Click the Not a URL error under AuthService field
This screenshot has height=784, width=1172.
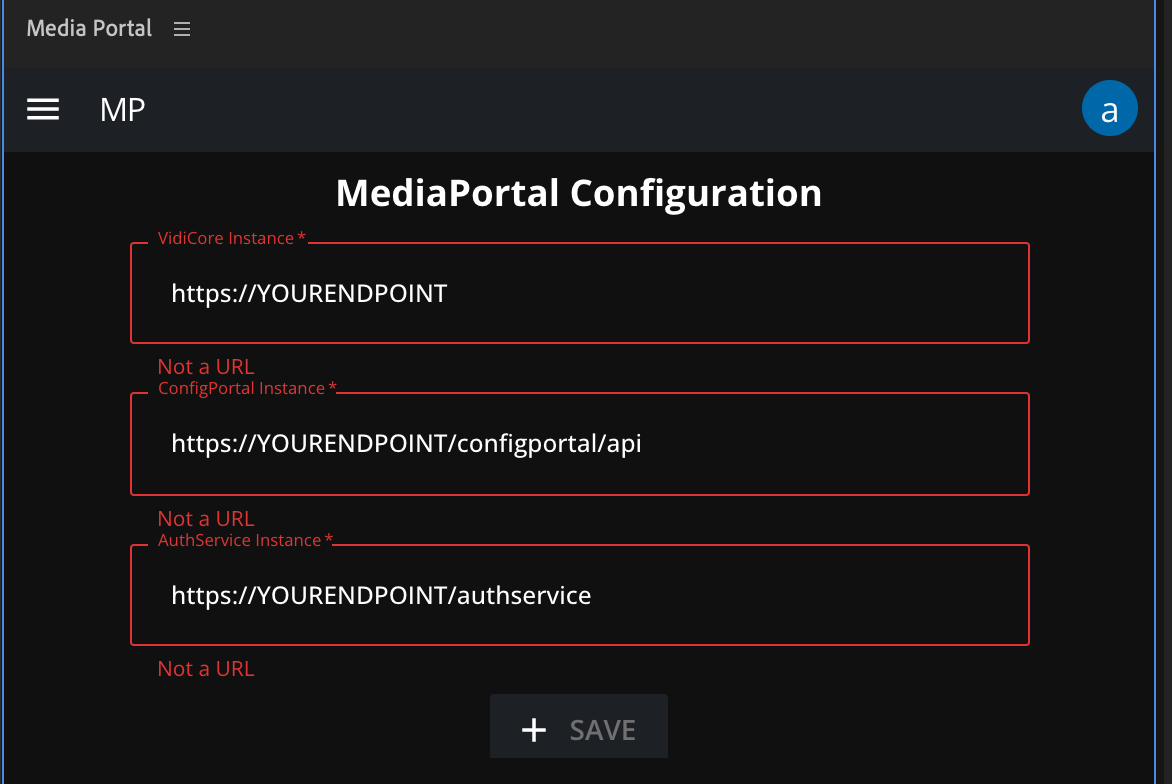[206, 668]
